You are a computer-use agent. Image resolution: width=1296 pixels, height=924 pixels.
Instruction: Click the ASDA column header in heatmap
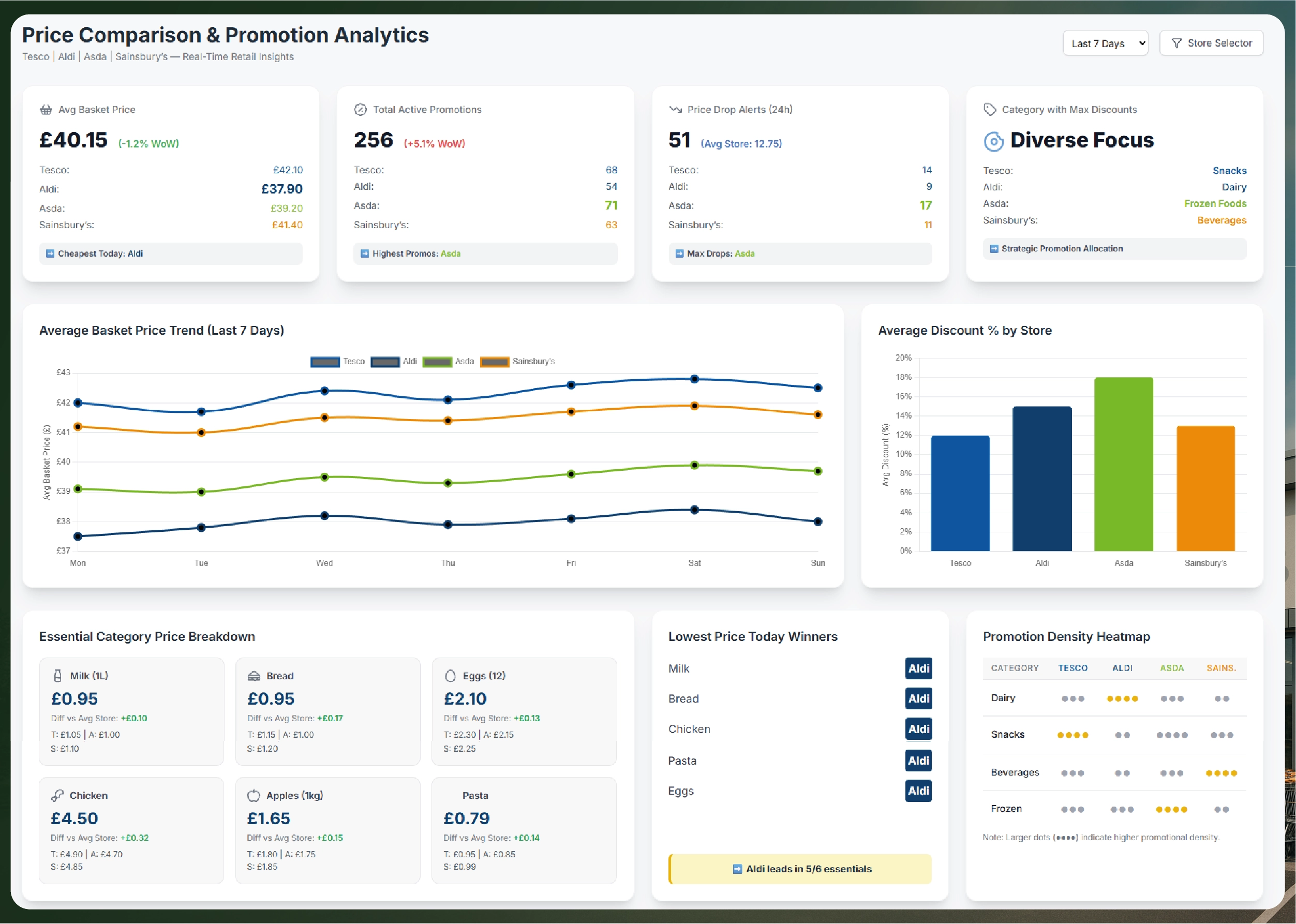pyautogui.click(x=1171, y=668)
